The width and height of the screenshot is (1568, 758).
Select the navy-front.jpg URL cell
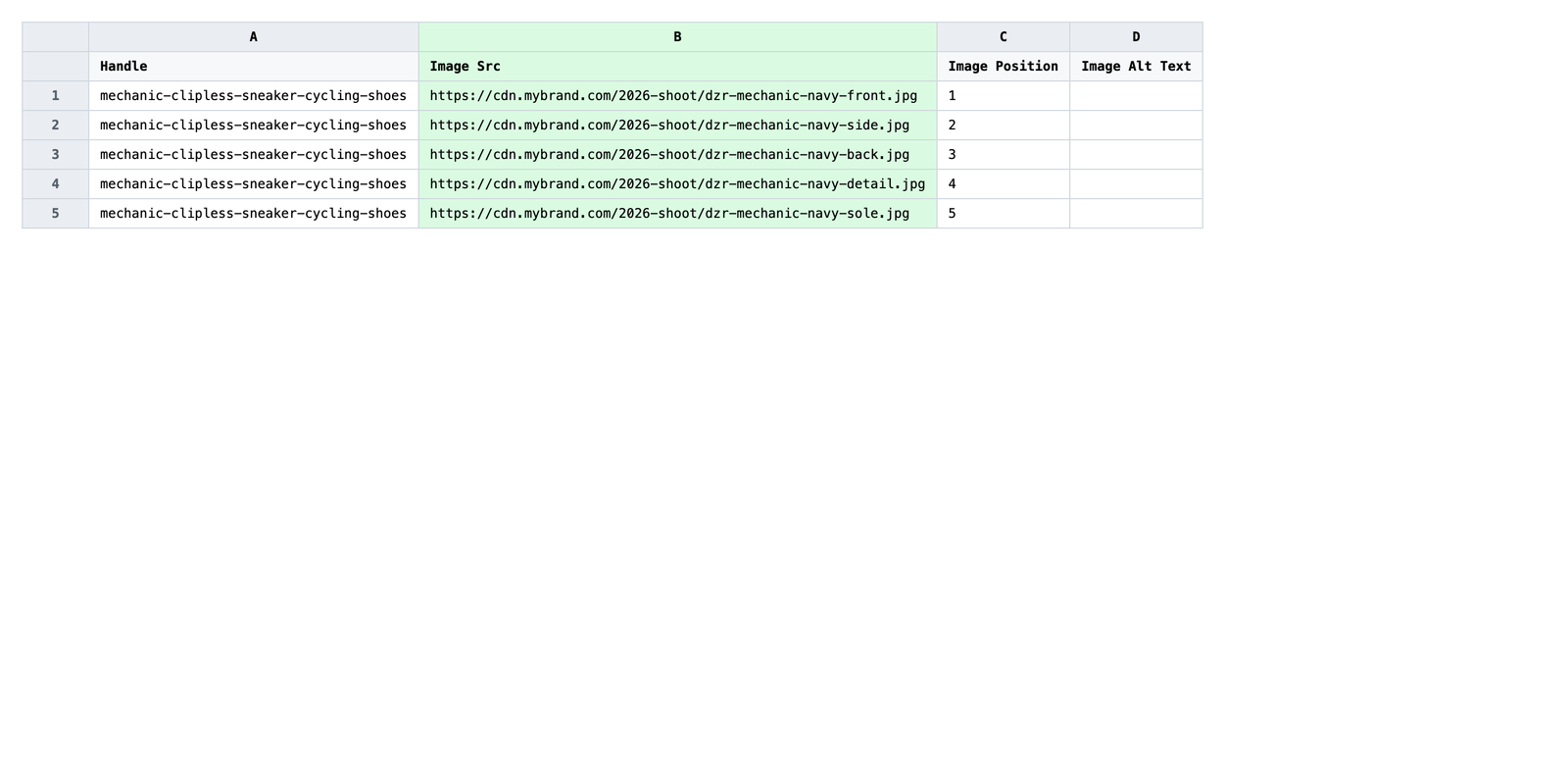pyautogui.click(x=677, y=96)
